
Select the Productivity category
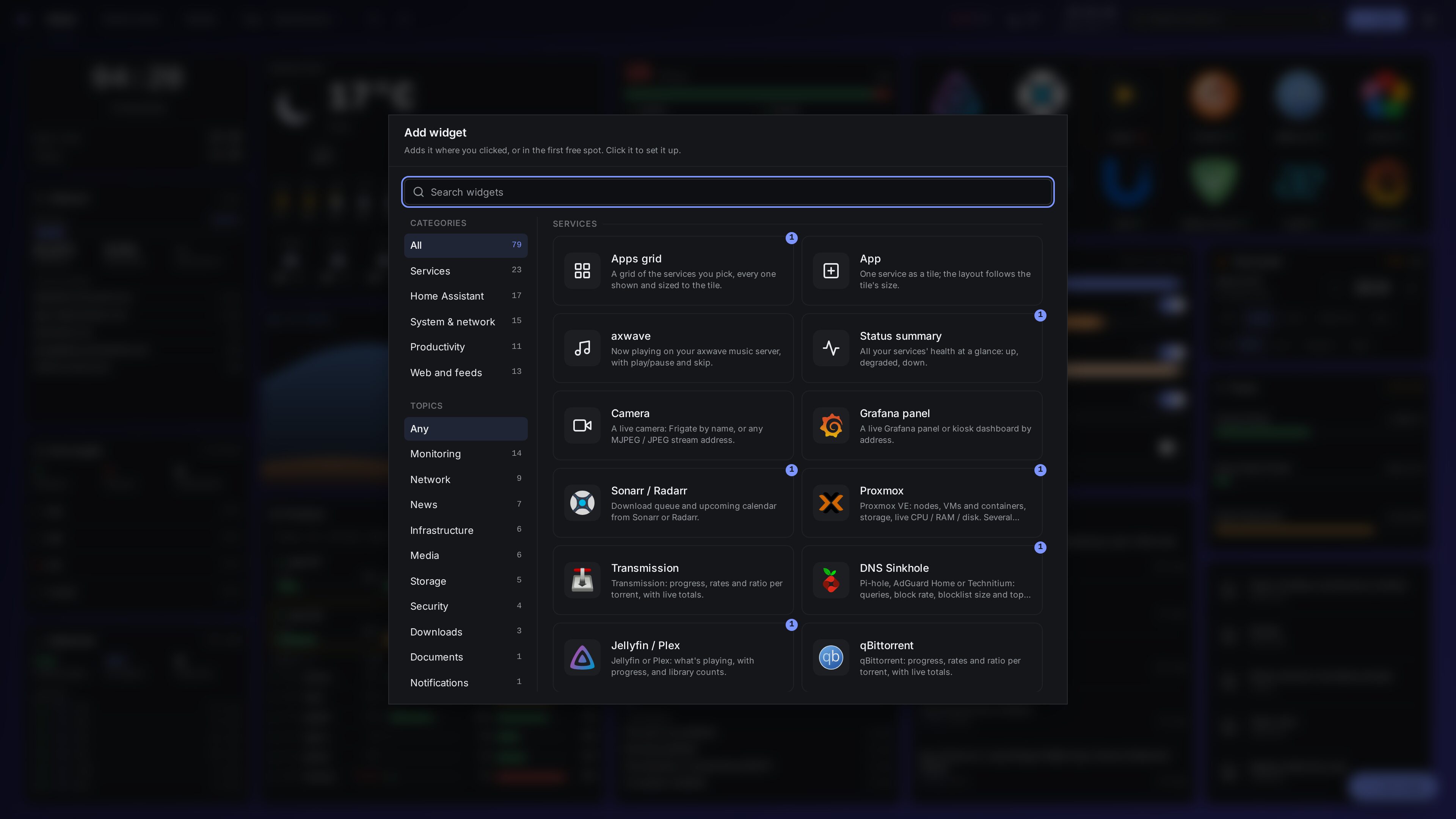point(466,347)
